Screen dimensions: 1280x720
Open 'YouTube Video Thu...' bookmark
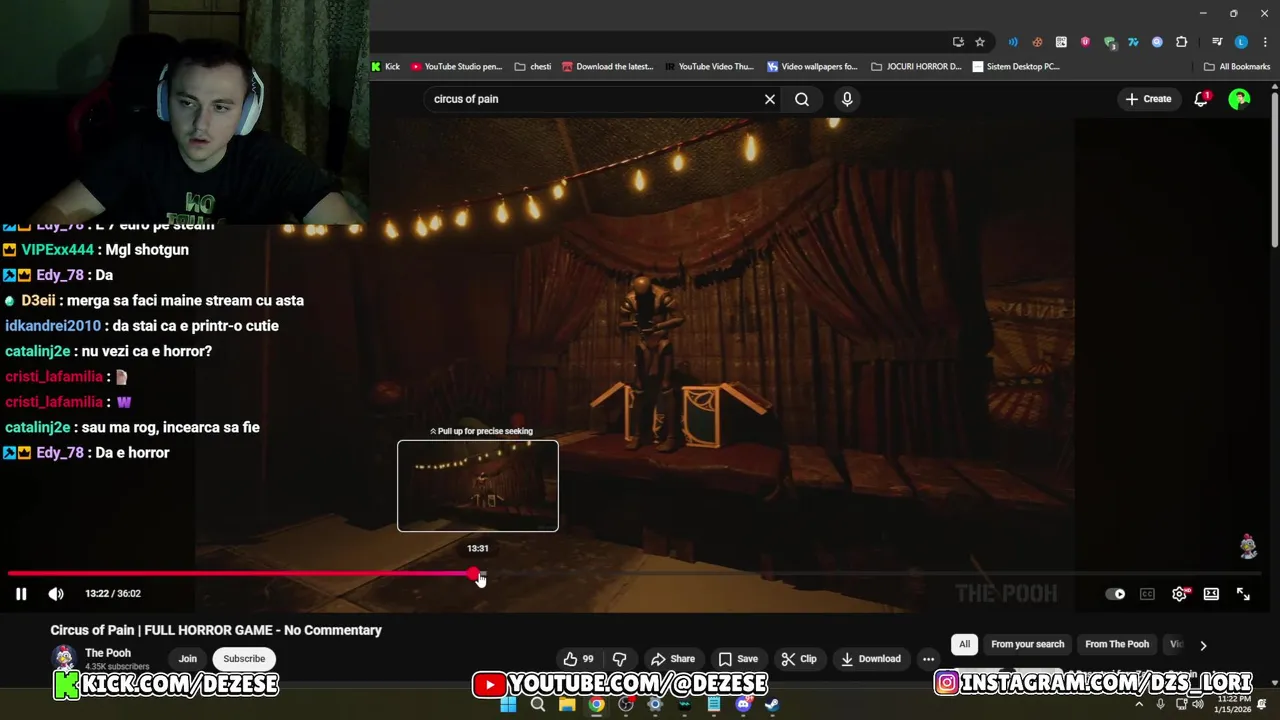[x=710, y=67]
